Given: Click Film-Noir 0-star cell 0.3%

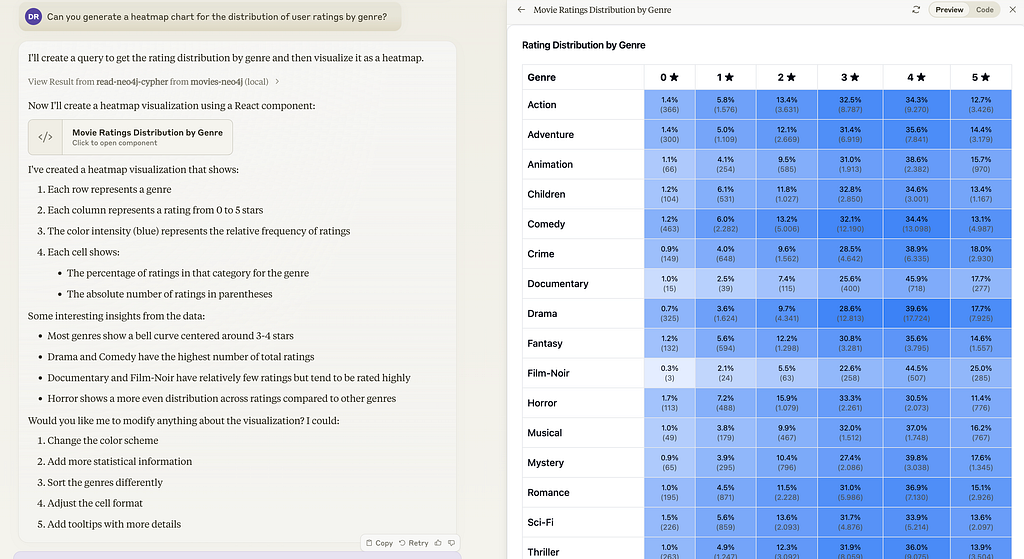Looking at the screenshot, I should coord(669,373).
